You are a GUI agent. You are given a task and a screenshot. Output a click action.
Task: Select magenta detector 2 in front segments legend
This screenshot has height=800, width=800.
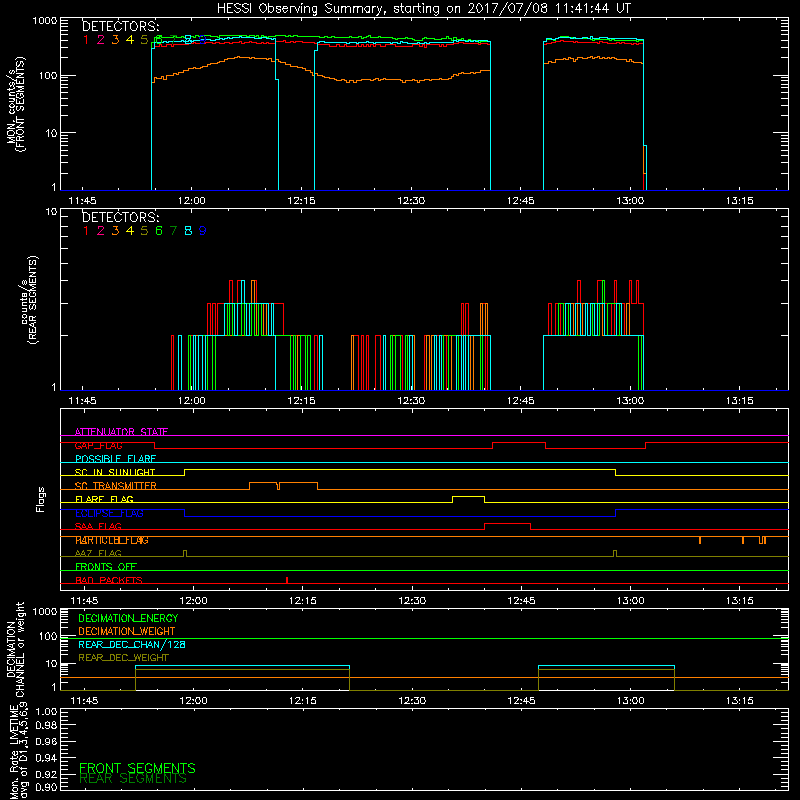pos(101,39)
